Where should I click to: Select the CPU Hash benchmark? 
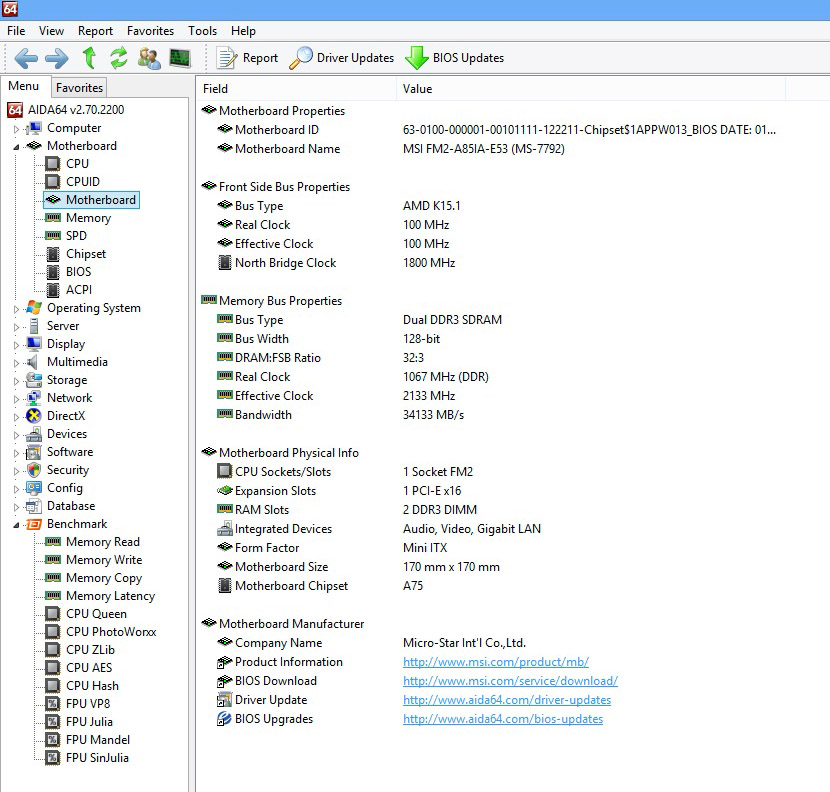[x=82, y=686]
